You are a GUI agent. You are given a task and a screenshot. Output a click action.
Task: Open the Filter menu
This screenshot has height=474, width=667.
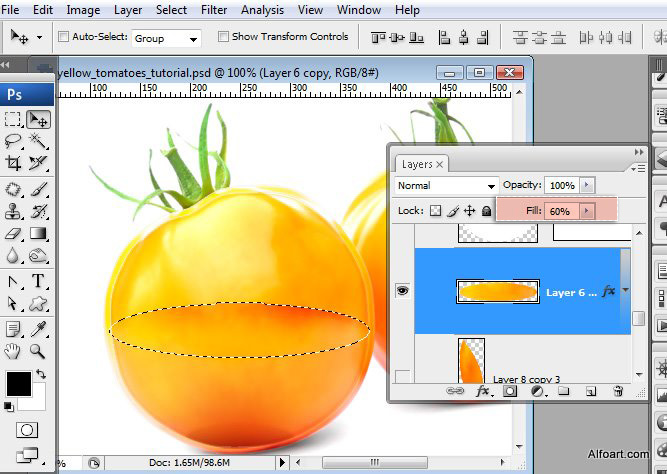pyautogui.click(x=213, y=10)
